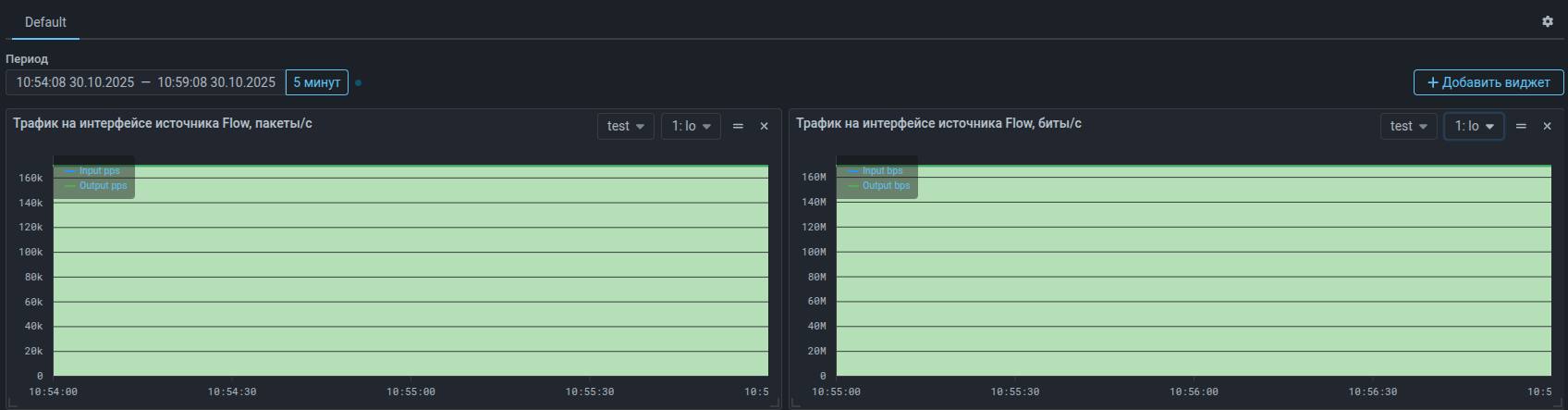The image size is (1568, 410).
Task: Open dashboard settings gear icon
Action: (1547, 21)
